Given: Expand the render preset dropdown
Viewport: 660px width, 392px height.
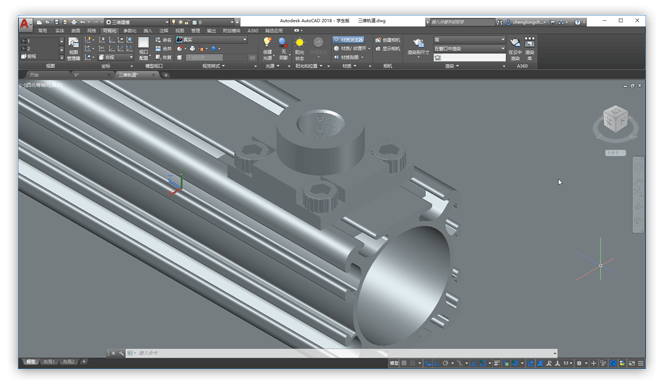Looking at the screenshot, I should [x=469, y=40].
